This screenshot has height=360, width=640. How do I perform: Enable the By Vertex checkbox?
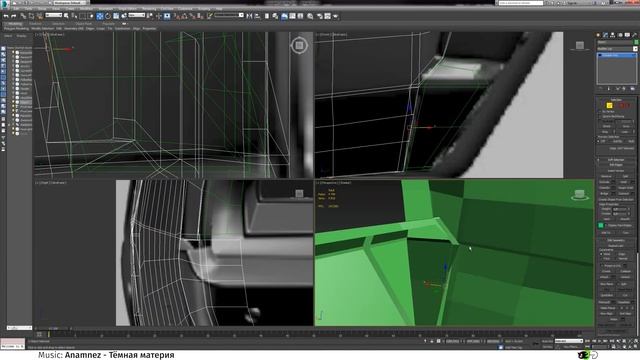pos(600,111)
